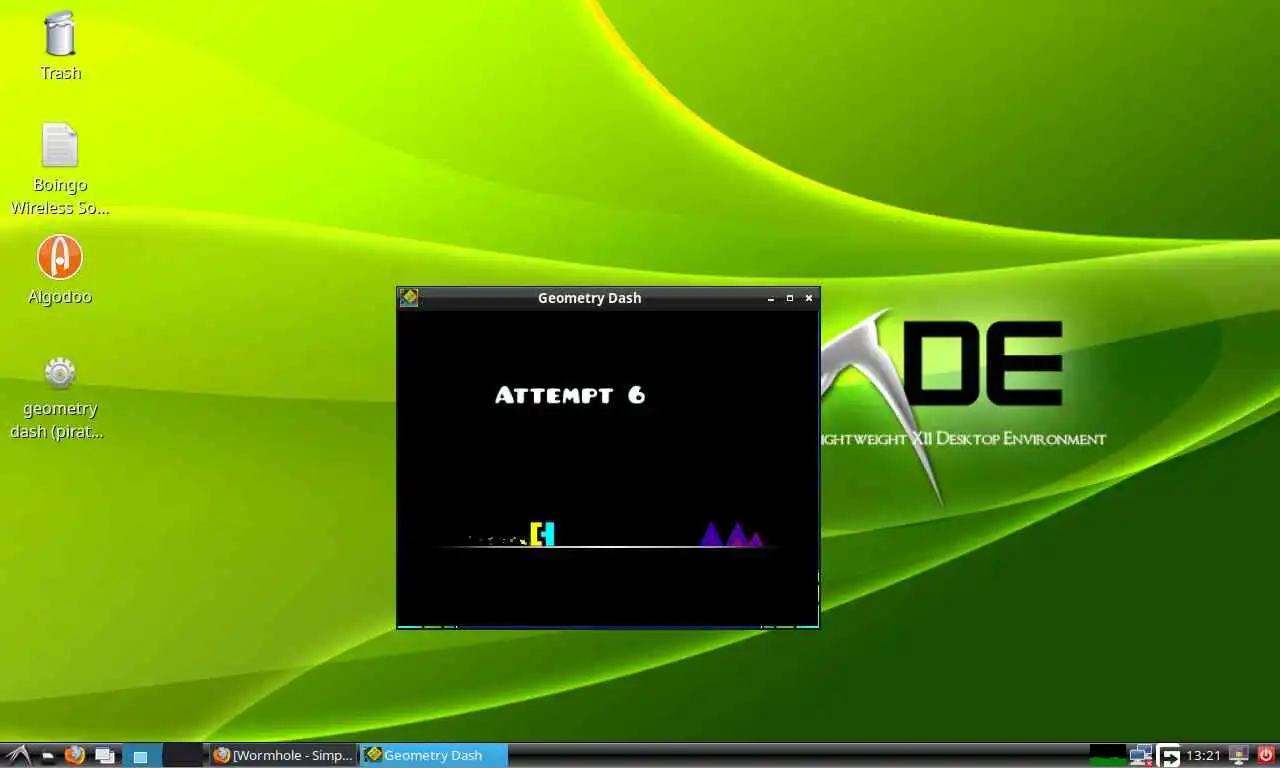Select the geometry dash (pirat...) desktop icon

[x=60, y=373]
